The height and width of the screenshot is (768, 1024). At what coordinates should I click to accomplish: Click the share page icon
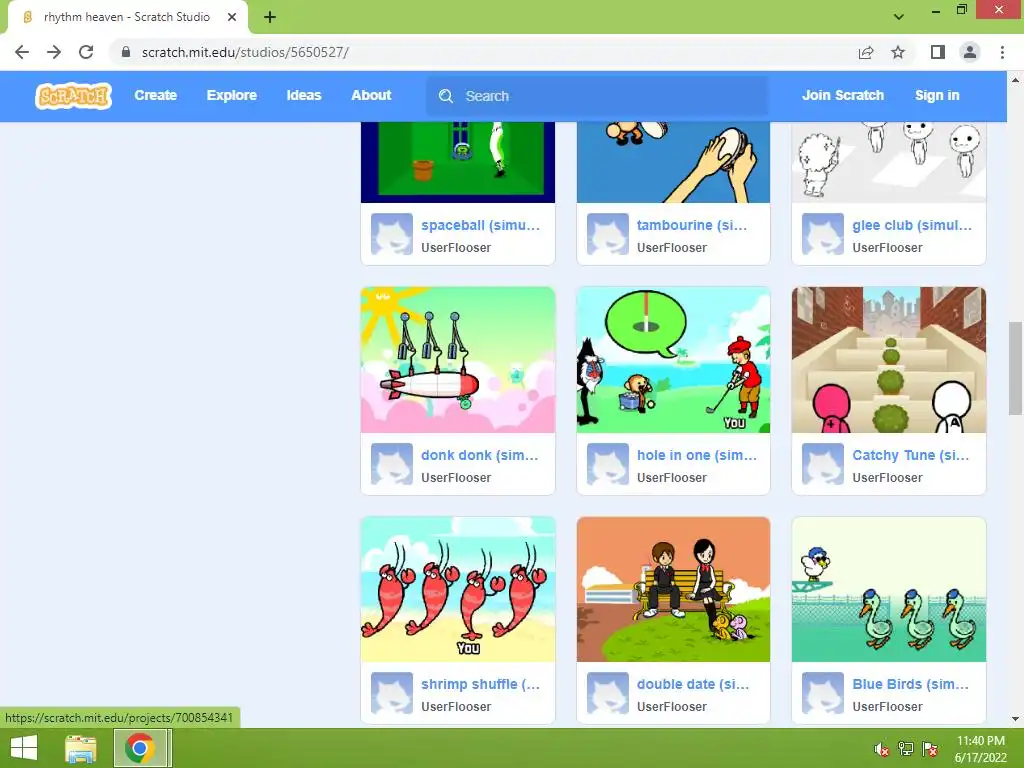click(866, 52)
